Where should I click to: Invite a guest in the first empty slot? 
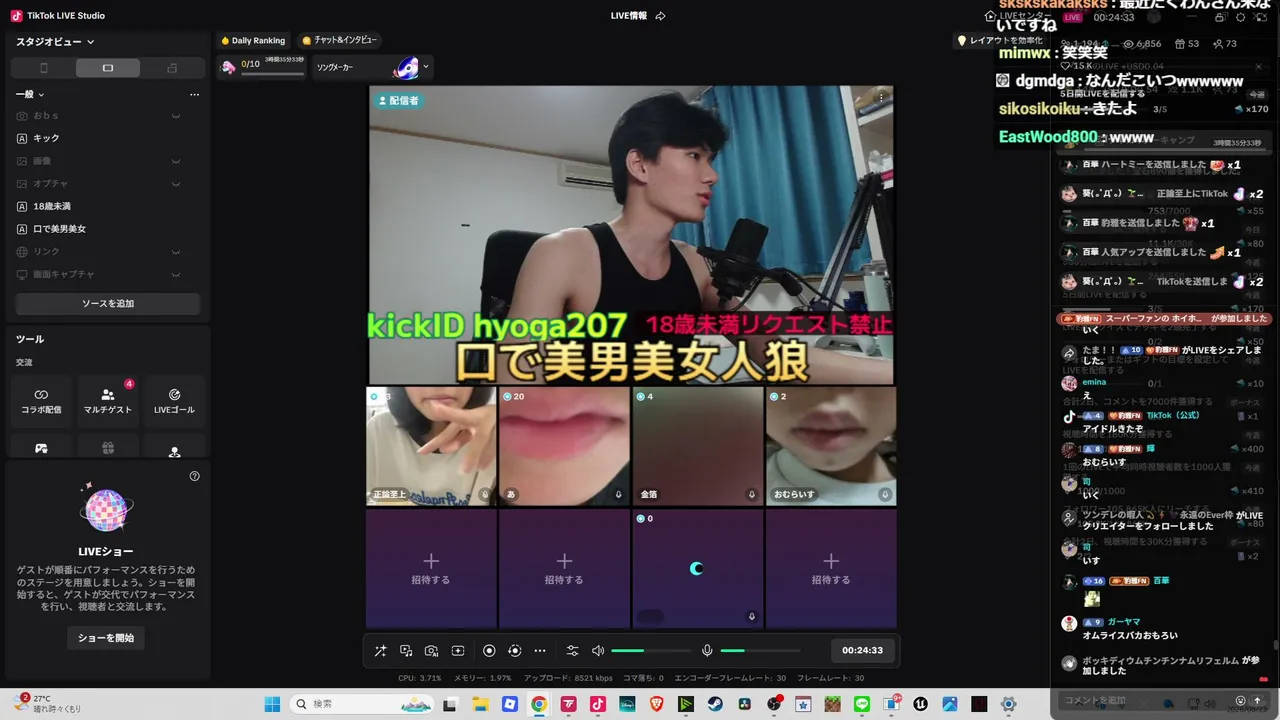431,568
